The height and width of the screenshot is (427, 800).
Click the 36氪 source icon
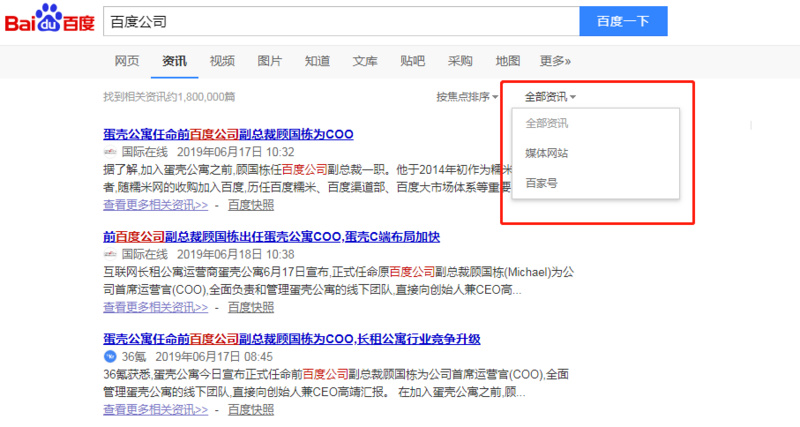point(110,356)
